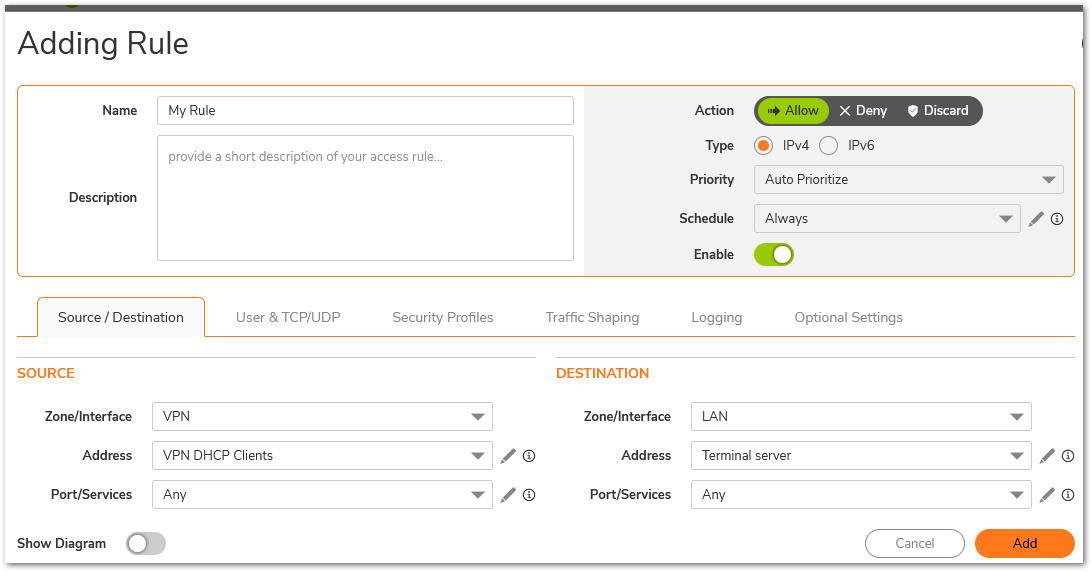Edit source Port/Services with pencil icon
The image size is (1092, 572).
click(508, 495)
